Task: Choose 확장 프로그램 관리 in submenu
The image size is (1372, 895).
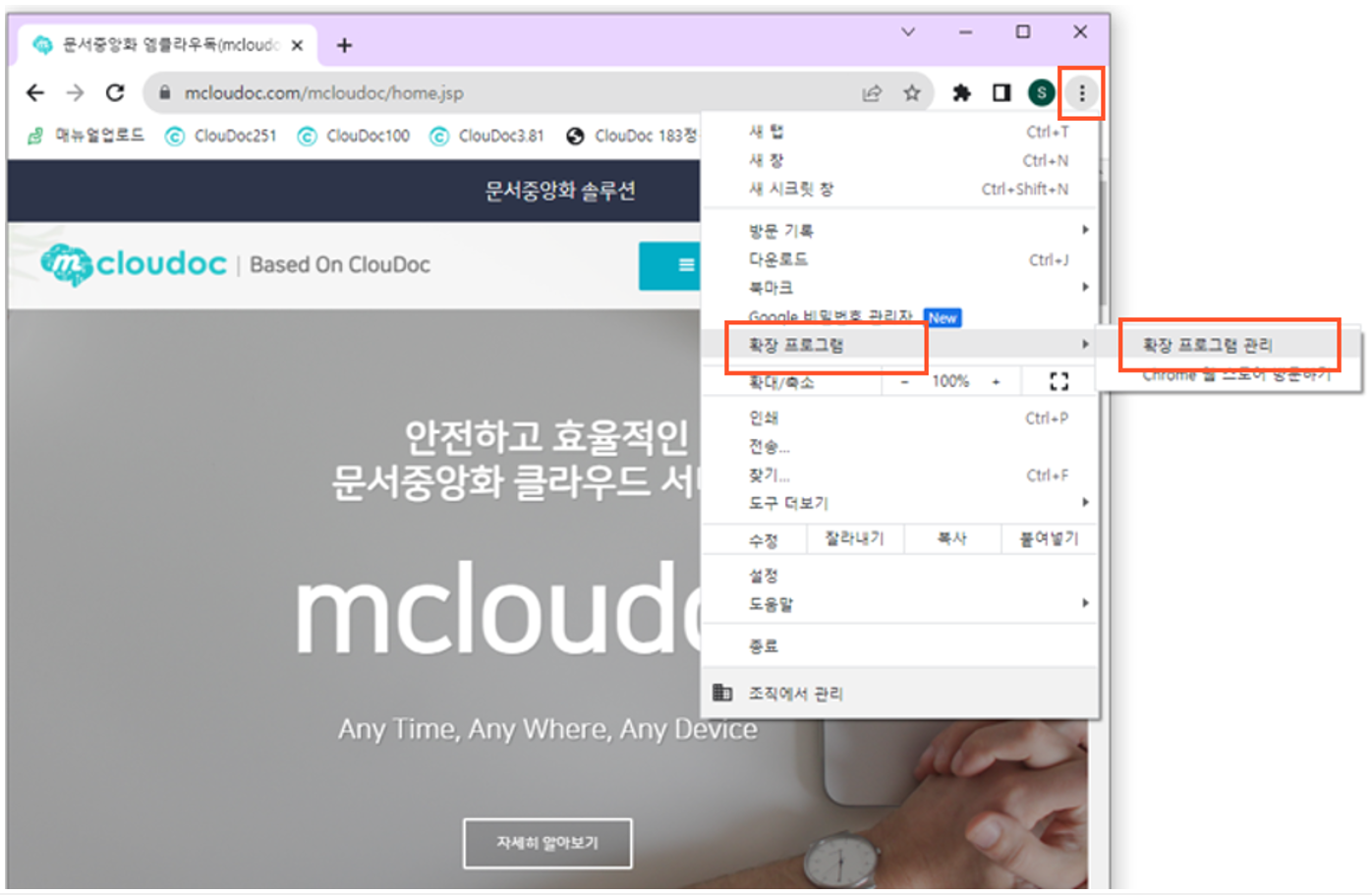Action: tap(1229, 345)
